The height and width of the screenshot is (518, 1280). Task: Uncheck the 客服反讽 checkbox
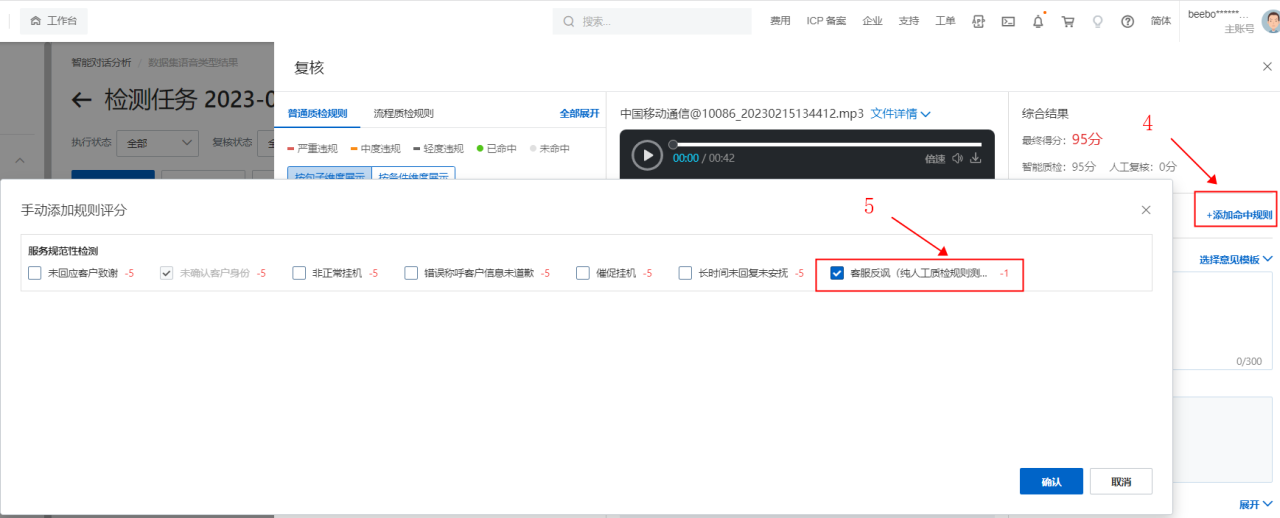(x=837, y=273)
